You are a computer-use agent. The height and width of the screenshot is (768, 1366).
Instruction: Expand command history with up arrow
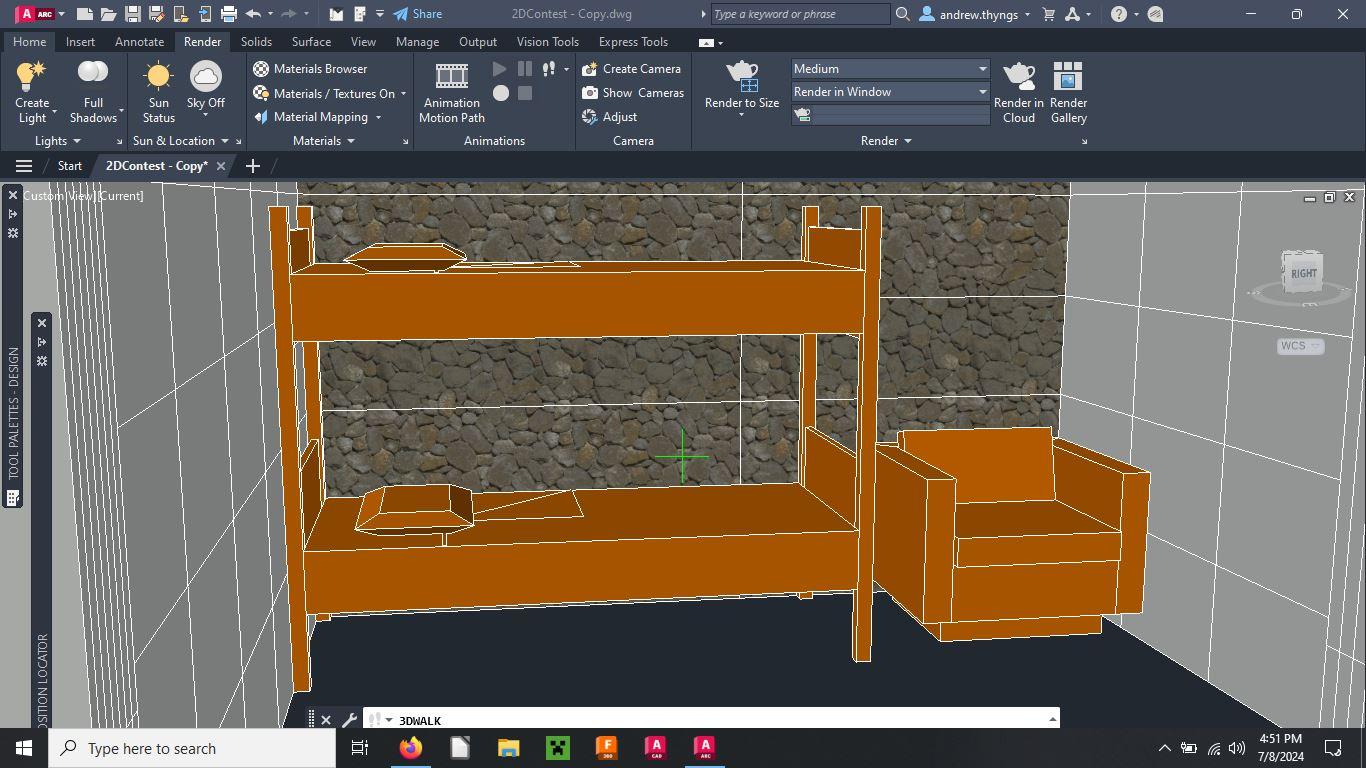(1052, 719)
